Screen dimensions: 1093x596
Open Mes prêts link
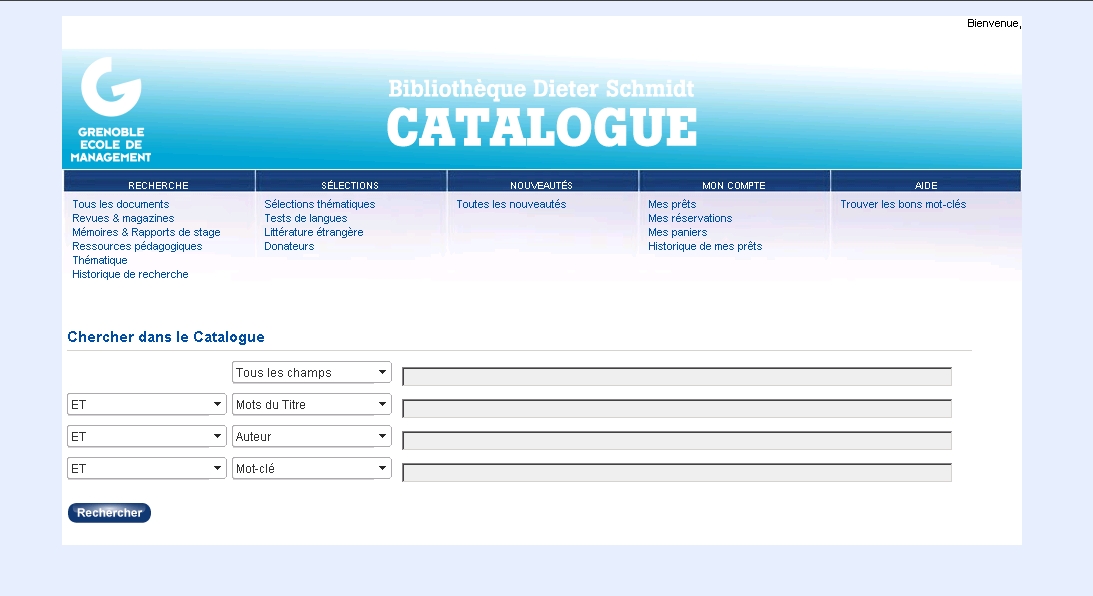pyautogui.click(x=672, y=204)
